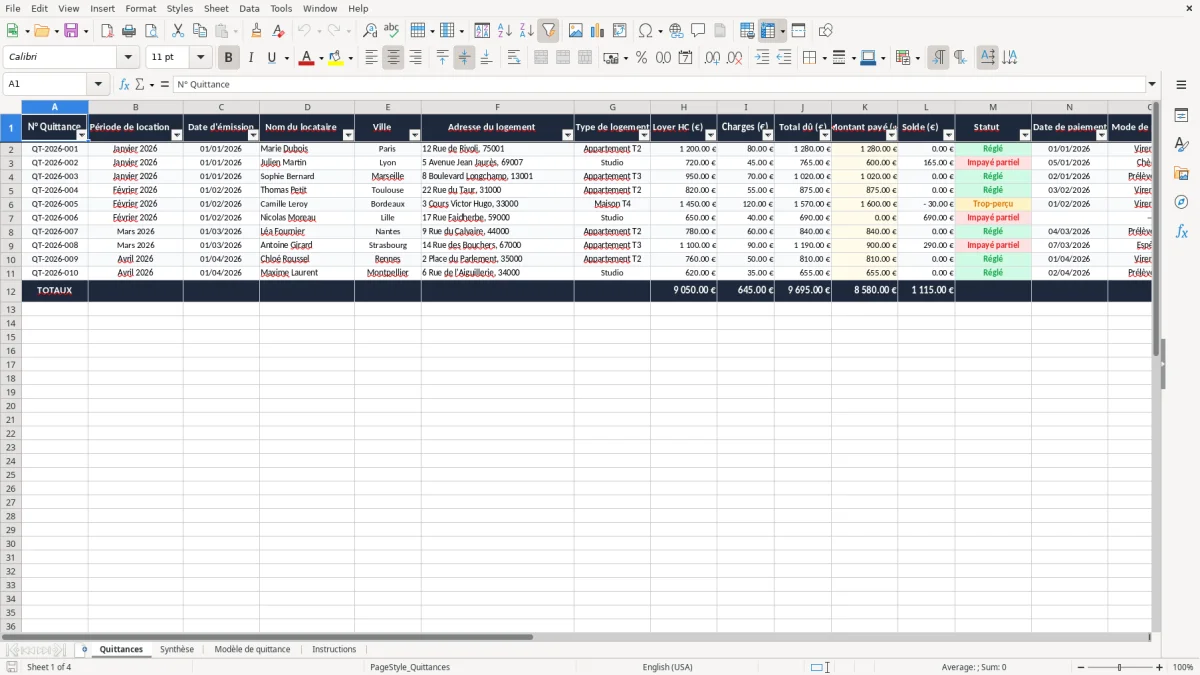Select column header F

pyautogui.click(x=497, y=107)
